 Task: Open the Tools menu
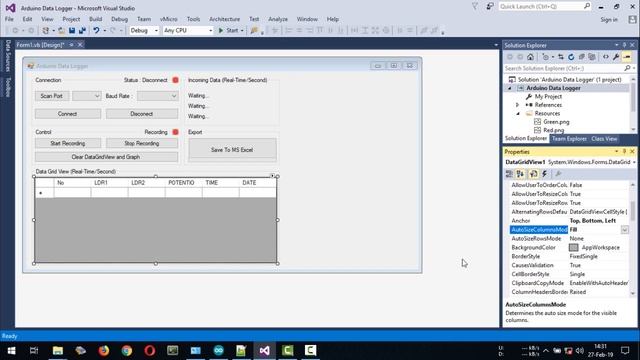click(193, 19)
